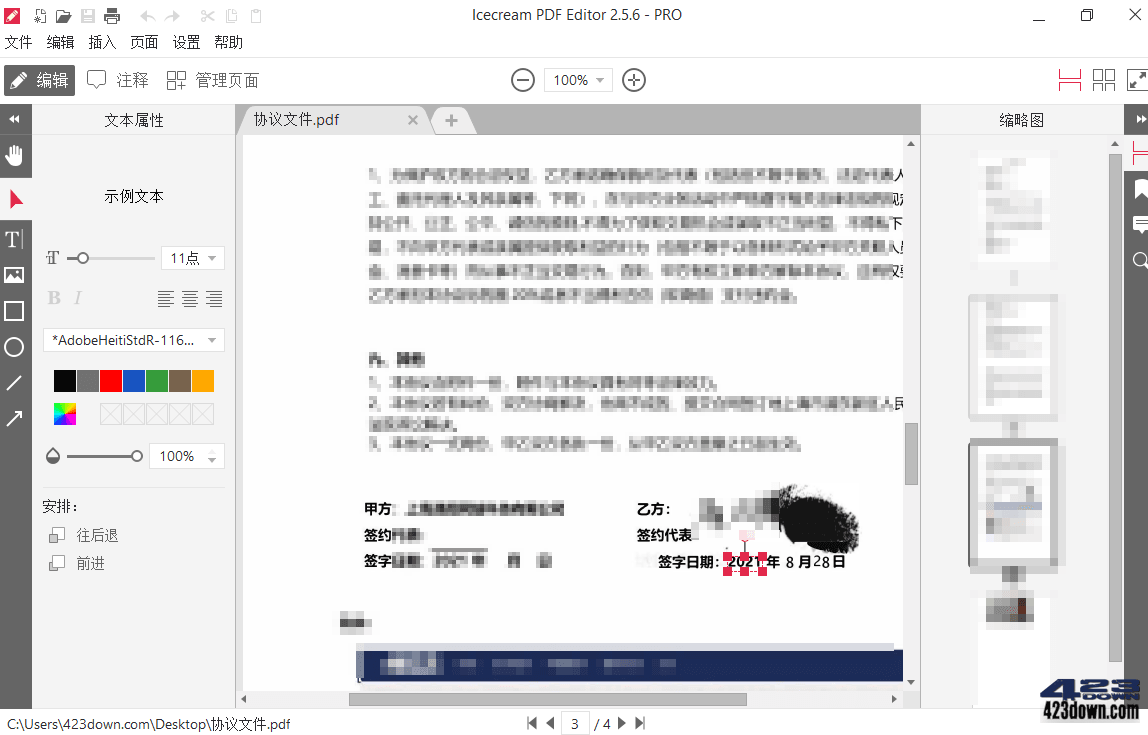The height and width of the screenshot is (735, 1148).
Task: Open the font family dropdown AdobeHeitiStdR
Action: coord(133,340)
